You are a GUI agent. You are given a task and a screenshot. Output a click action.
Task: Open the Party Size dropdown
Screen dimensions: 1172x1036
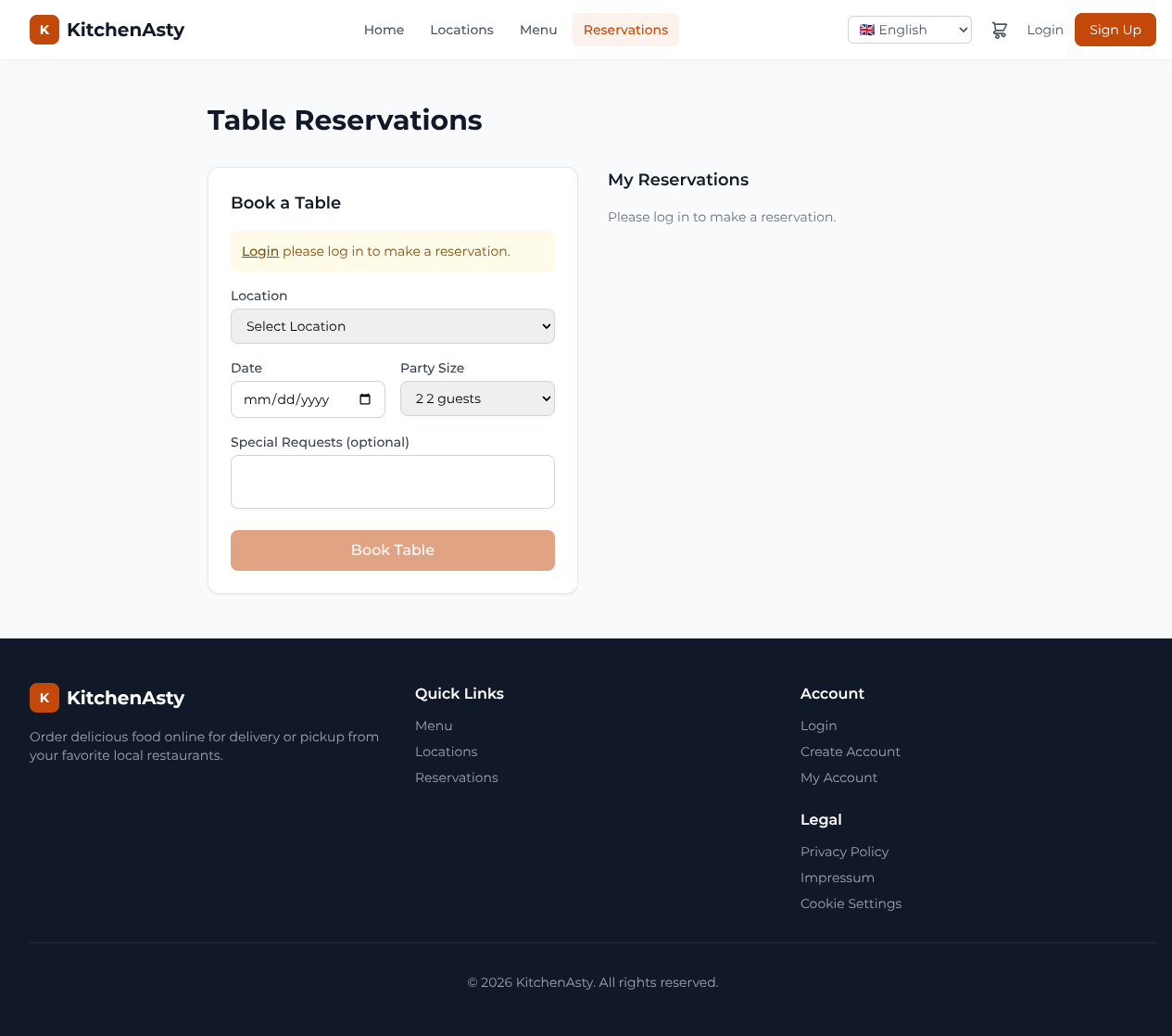[477, 398]
